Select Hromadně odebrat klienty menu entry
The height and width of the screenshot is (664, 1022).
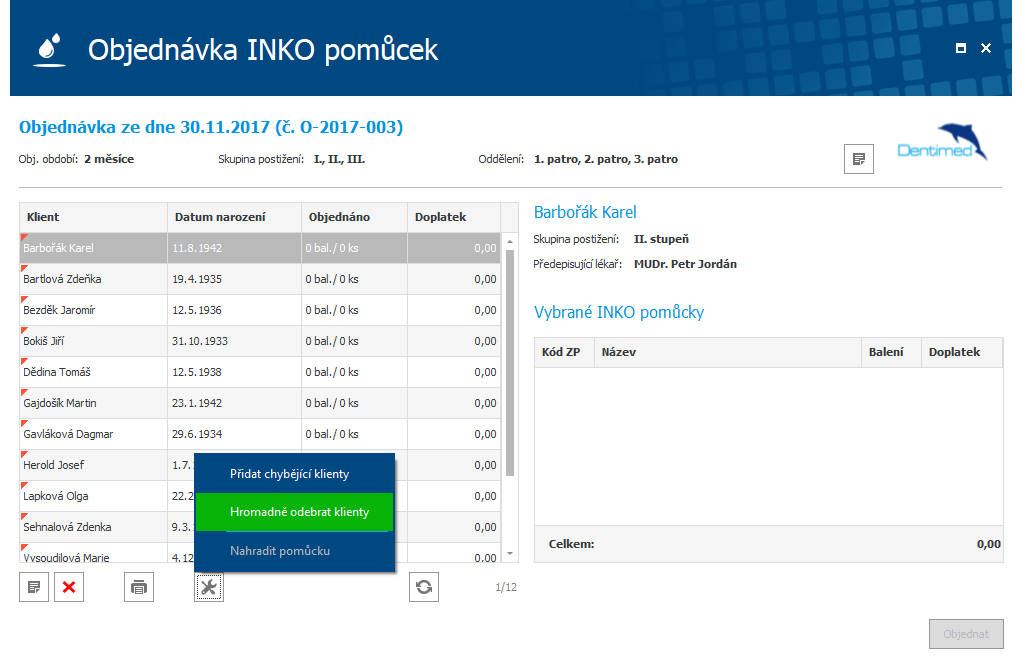(x=295, y=512)
